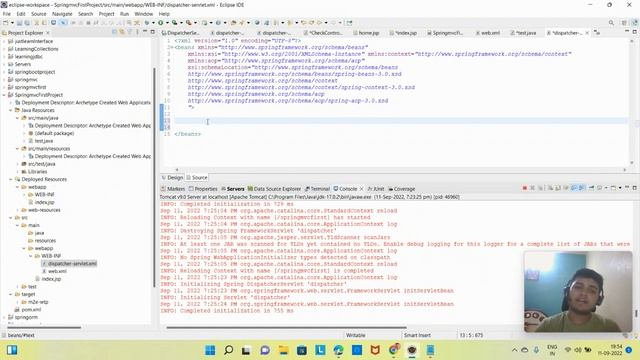Open the File menu
The width and height of the screenshot is (640, 360).
[7, 14]
